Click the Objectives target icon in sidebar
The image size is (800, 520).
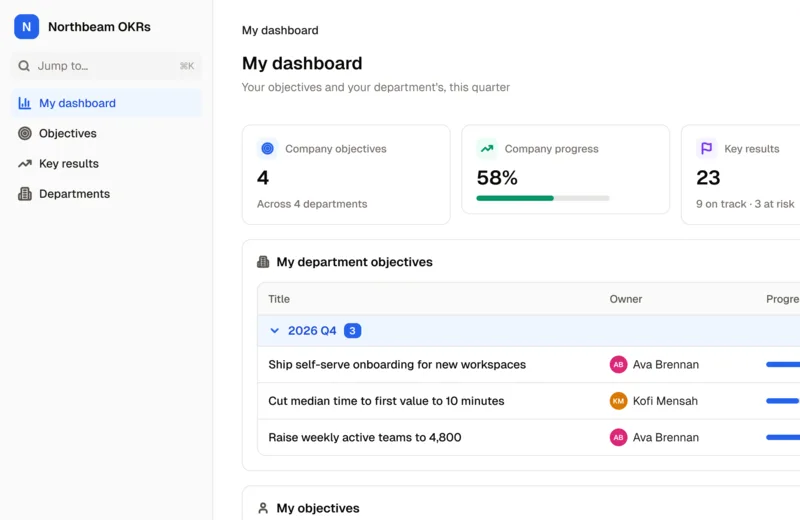point(24,133)
